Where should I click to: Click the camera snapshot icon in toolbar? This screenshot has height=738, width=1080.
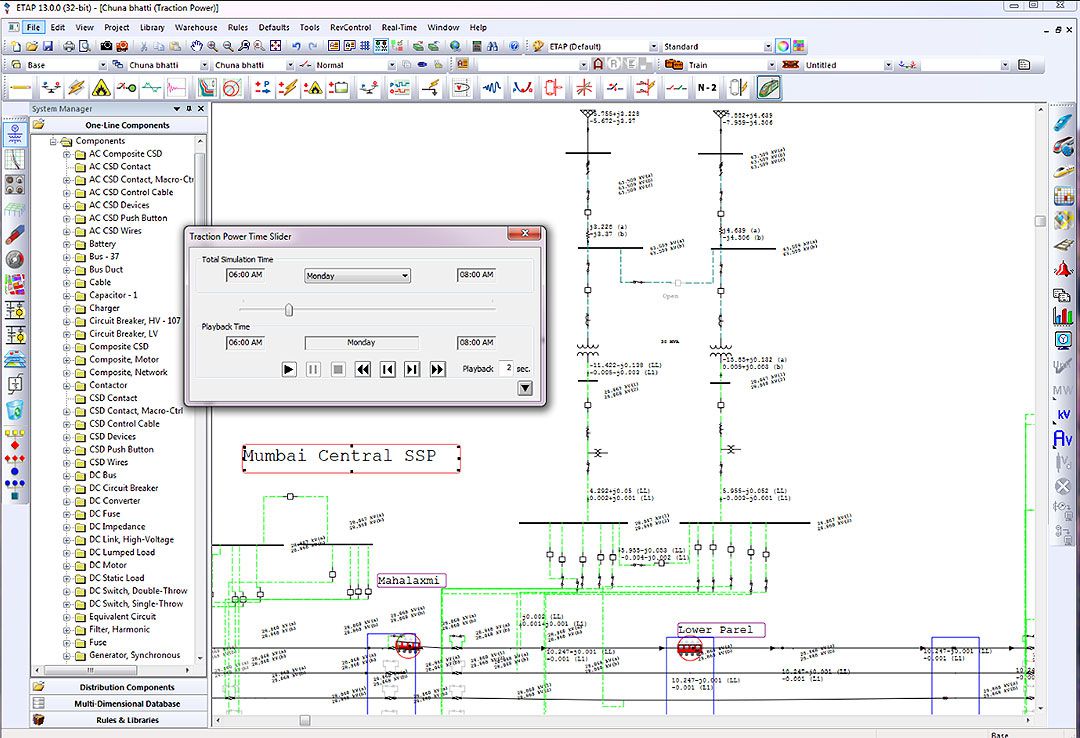tap(106, 46)
